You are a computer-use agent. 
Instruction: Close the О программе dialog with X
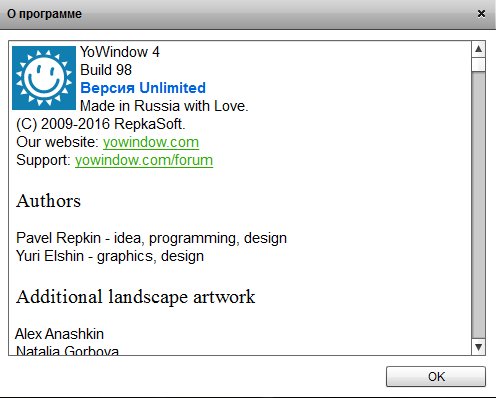click(x=481, y=14)
